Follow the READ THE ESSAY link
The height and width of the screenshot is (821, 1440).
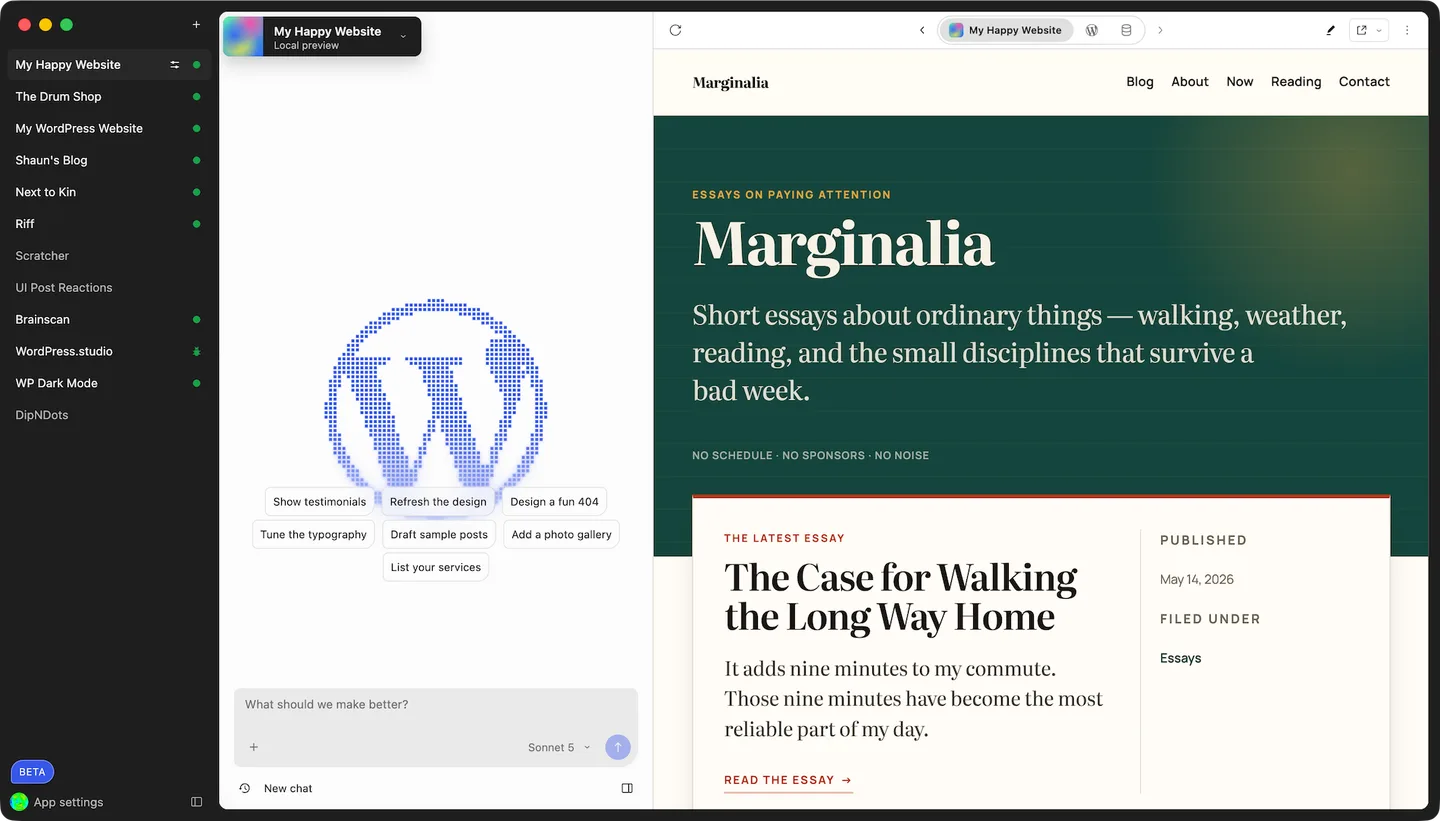point(788,780)
